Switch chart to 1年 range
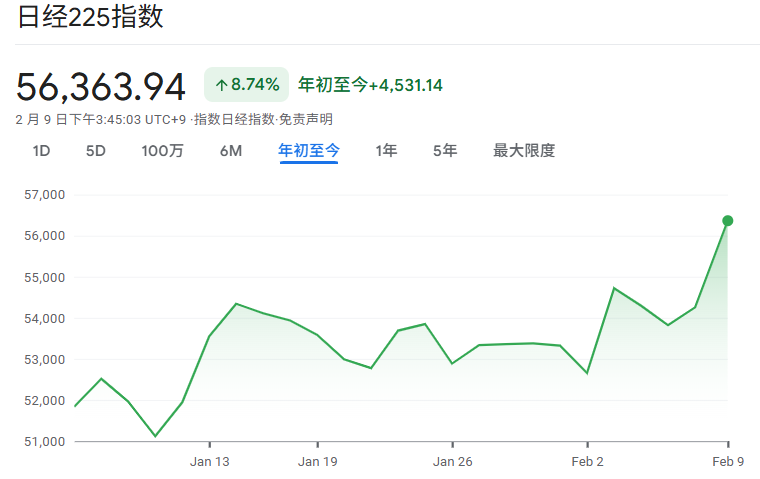The image size is (760, 479). click(x=386, y=151)
